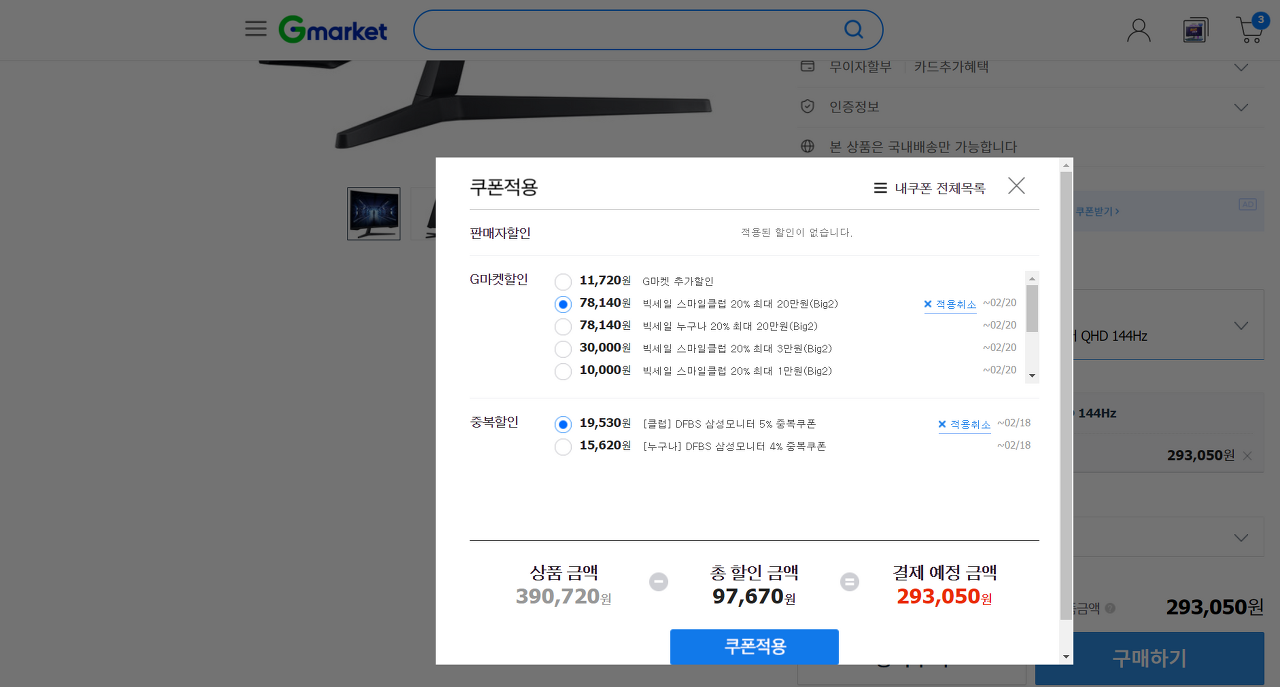Click the 판매자할인 label
1280x687 pixels.
click(x=500, y=233)
